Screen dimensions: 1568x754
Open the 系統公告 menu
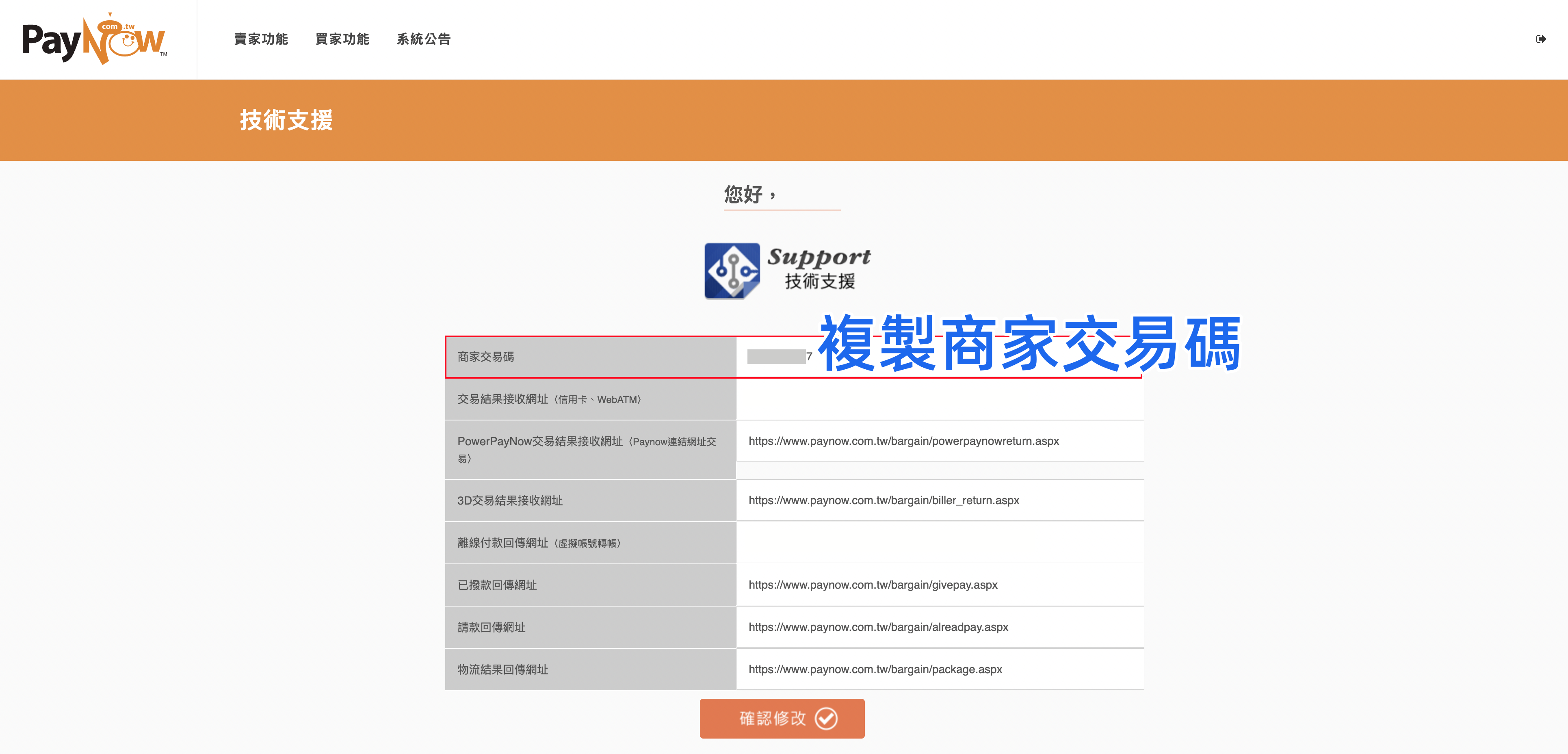[424, 39]
